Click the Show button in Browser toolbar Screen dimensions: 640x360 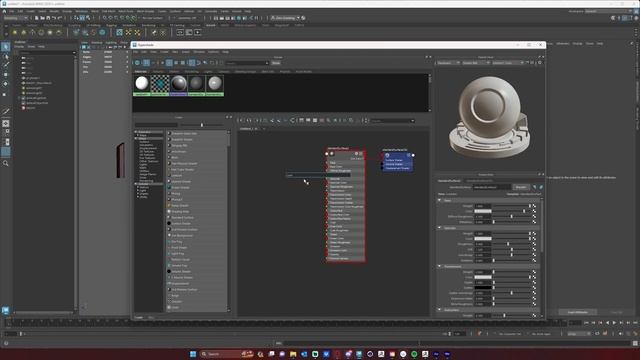[x=276, y=63]
